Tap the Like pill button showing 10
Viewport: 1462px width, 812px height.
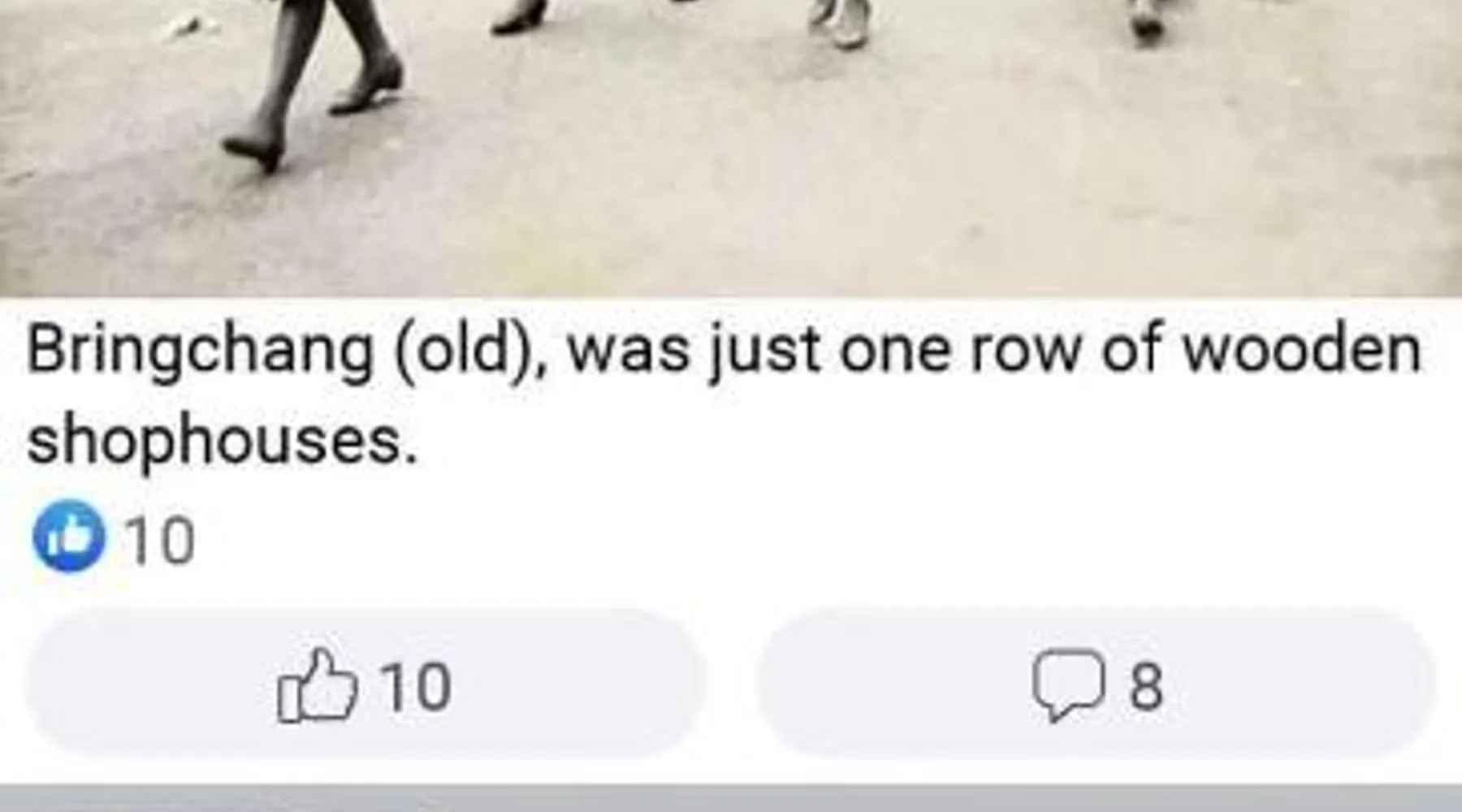pyautogui.click(x=365, y=684)
